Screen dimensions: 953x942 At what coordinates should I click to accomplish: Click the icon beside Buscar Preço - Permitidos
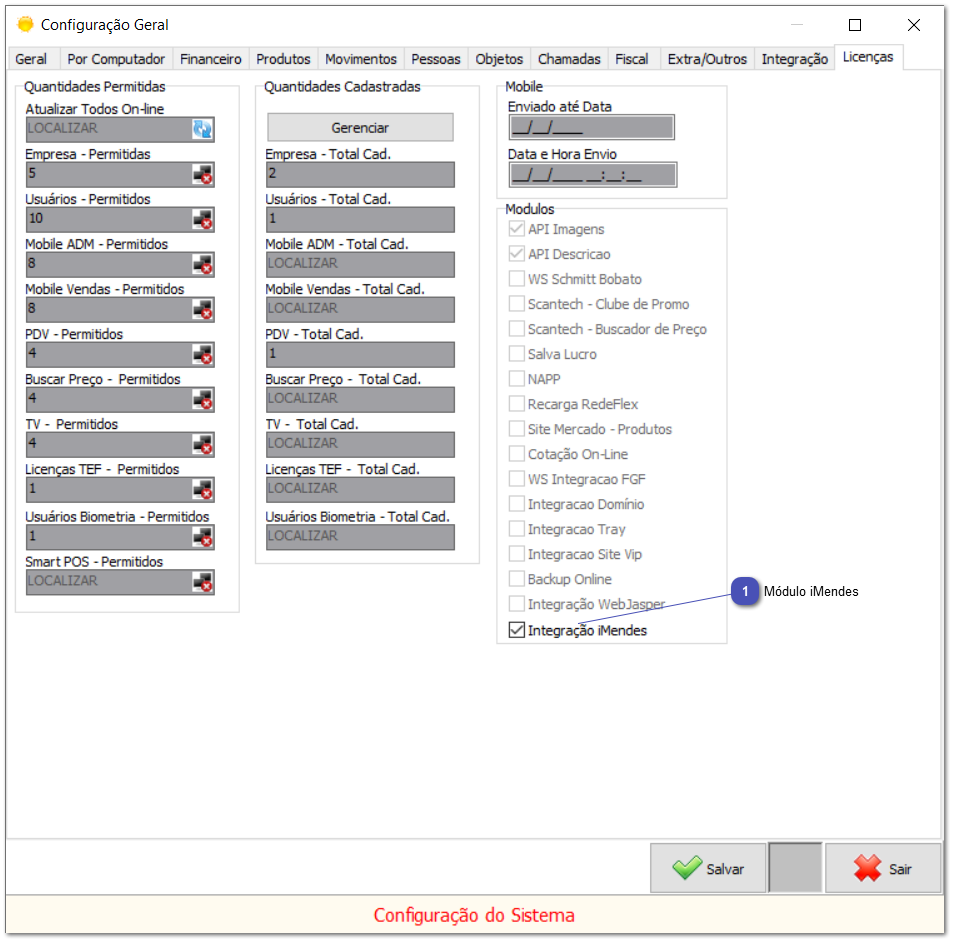tap(203, 400)
